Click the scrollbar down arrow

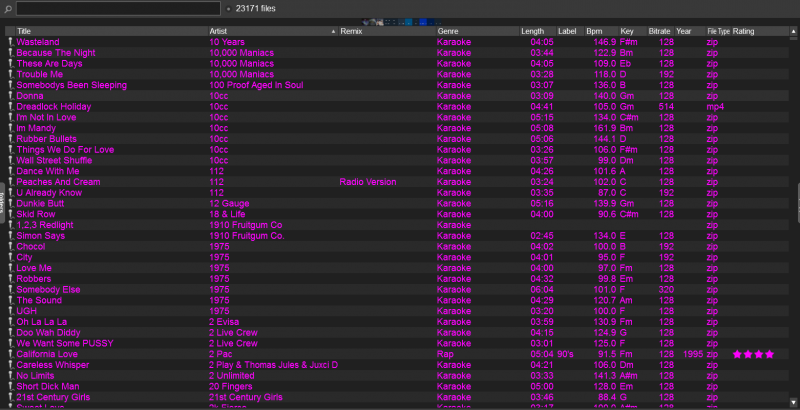(x=793, y=402)
